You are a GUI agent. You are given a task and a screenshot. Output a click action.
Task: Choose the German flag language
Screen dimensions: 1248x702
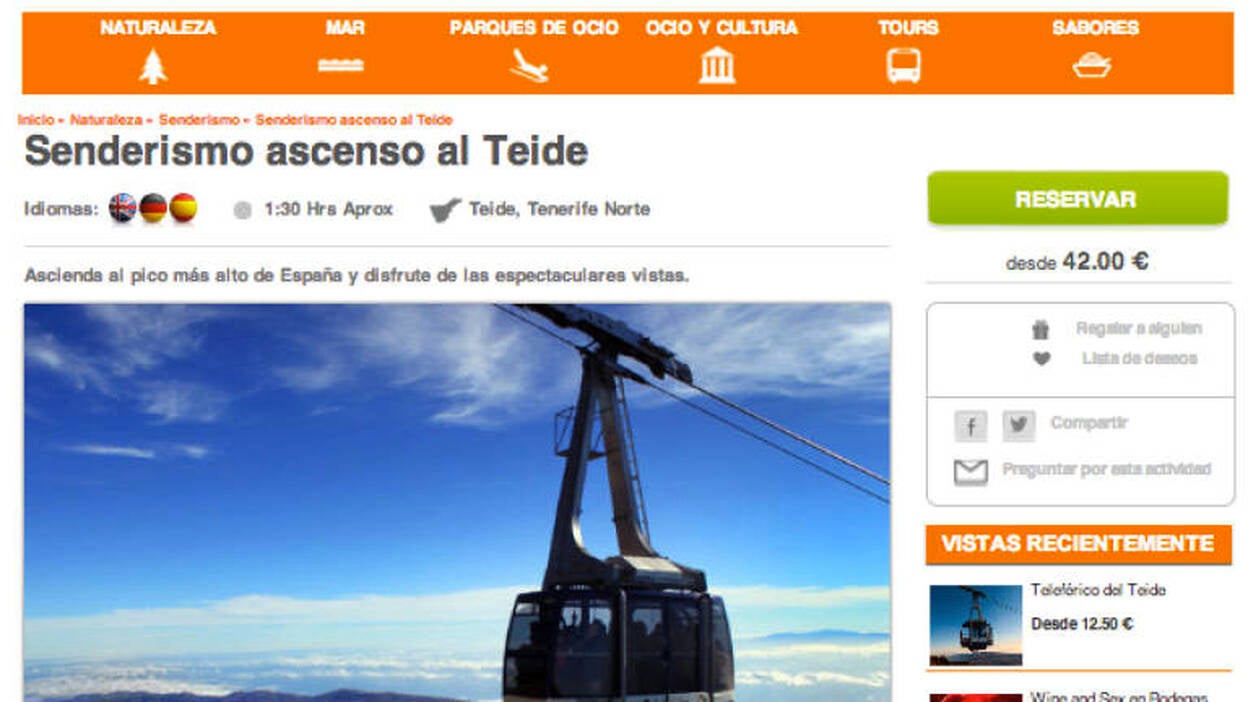click(153, 208)
